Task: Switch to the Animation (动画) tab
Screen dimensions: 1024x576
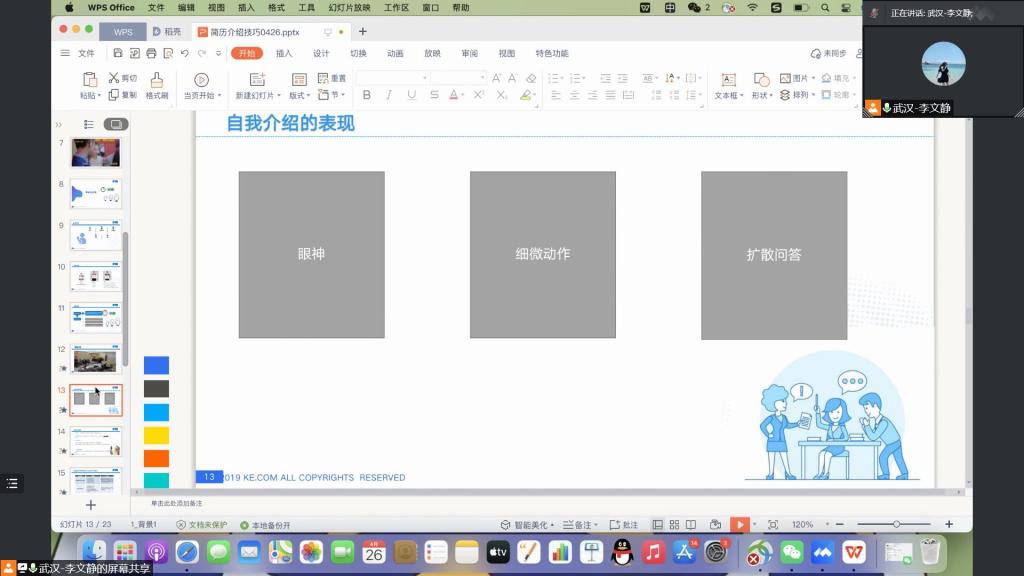Action: [x=395, y=53]
